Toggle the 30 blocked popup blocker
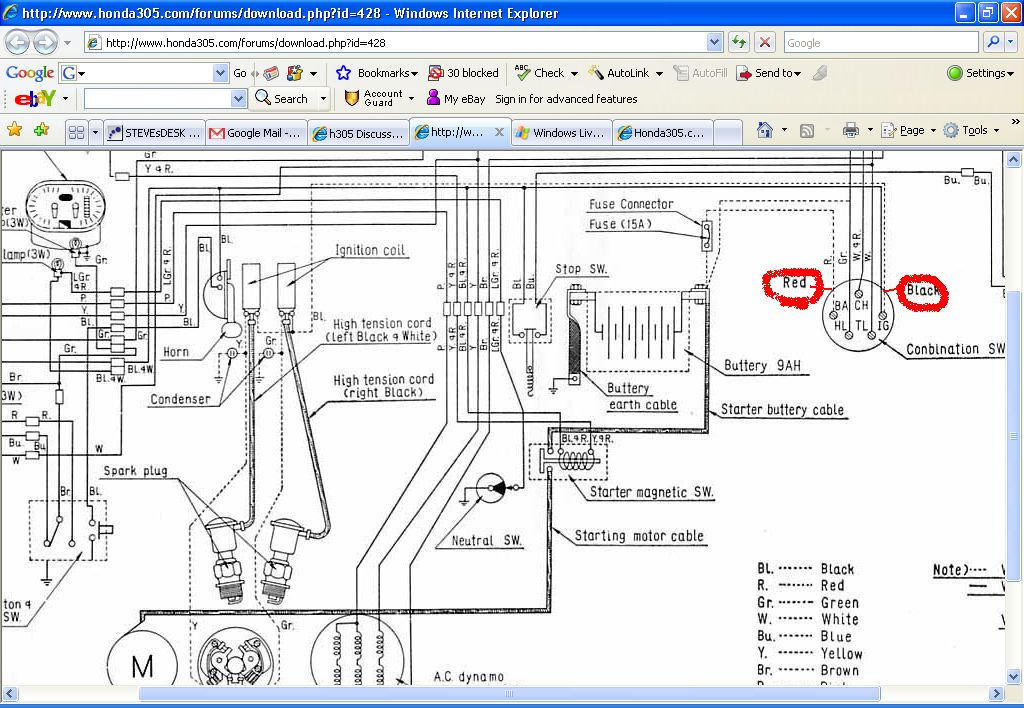 (463, 73)
